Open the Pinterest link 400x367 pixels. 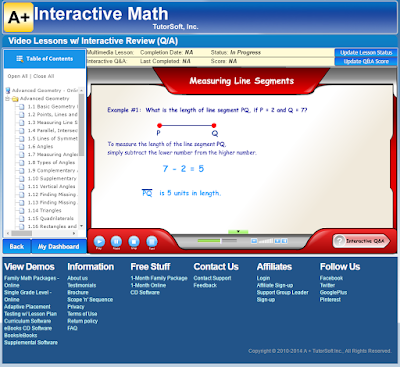pos(330,300)
